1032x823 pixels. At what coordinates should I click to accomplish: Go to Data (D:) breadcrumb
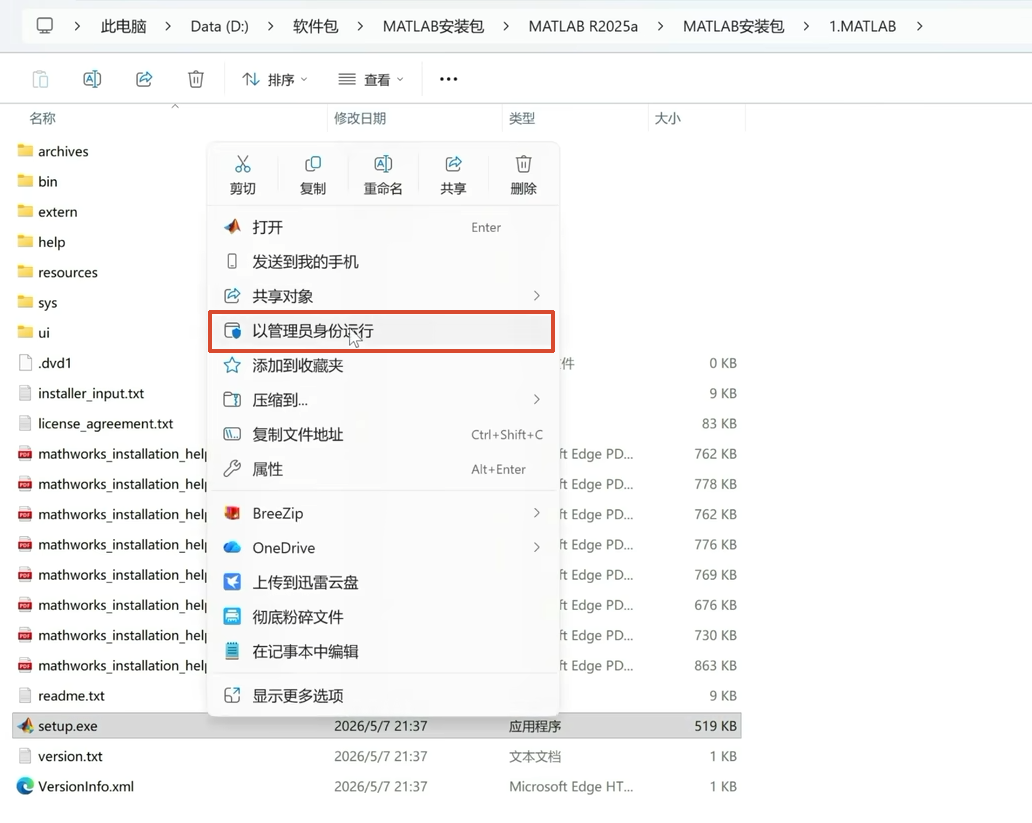(x=219, y=26)
